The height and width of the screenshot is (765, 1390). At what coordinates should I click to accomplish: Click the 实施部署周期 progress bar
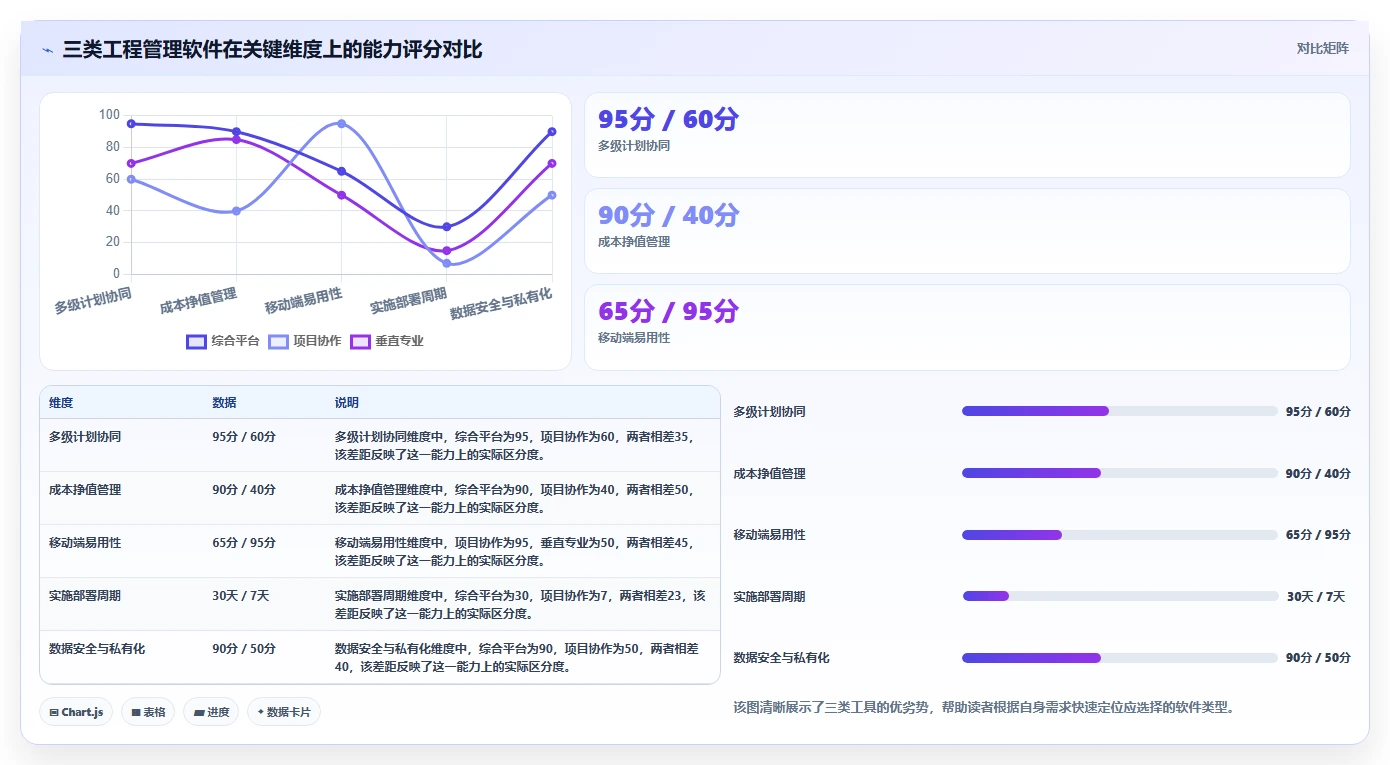click(1120, 596)
